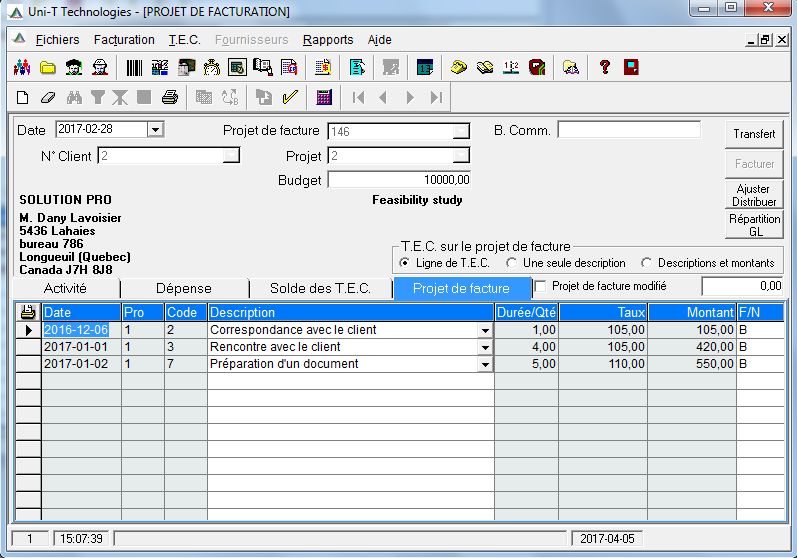Viewport: 797px width, 558px height.
Task: Open the Facturation menu
Action: coord(124,40)
